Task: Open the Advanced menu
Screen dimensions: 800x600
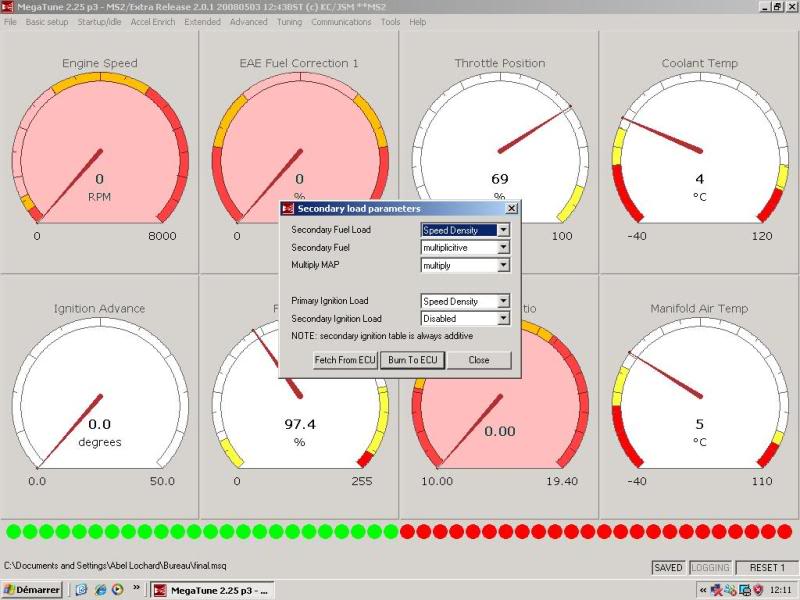Action: click(x=248, y=22)
